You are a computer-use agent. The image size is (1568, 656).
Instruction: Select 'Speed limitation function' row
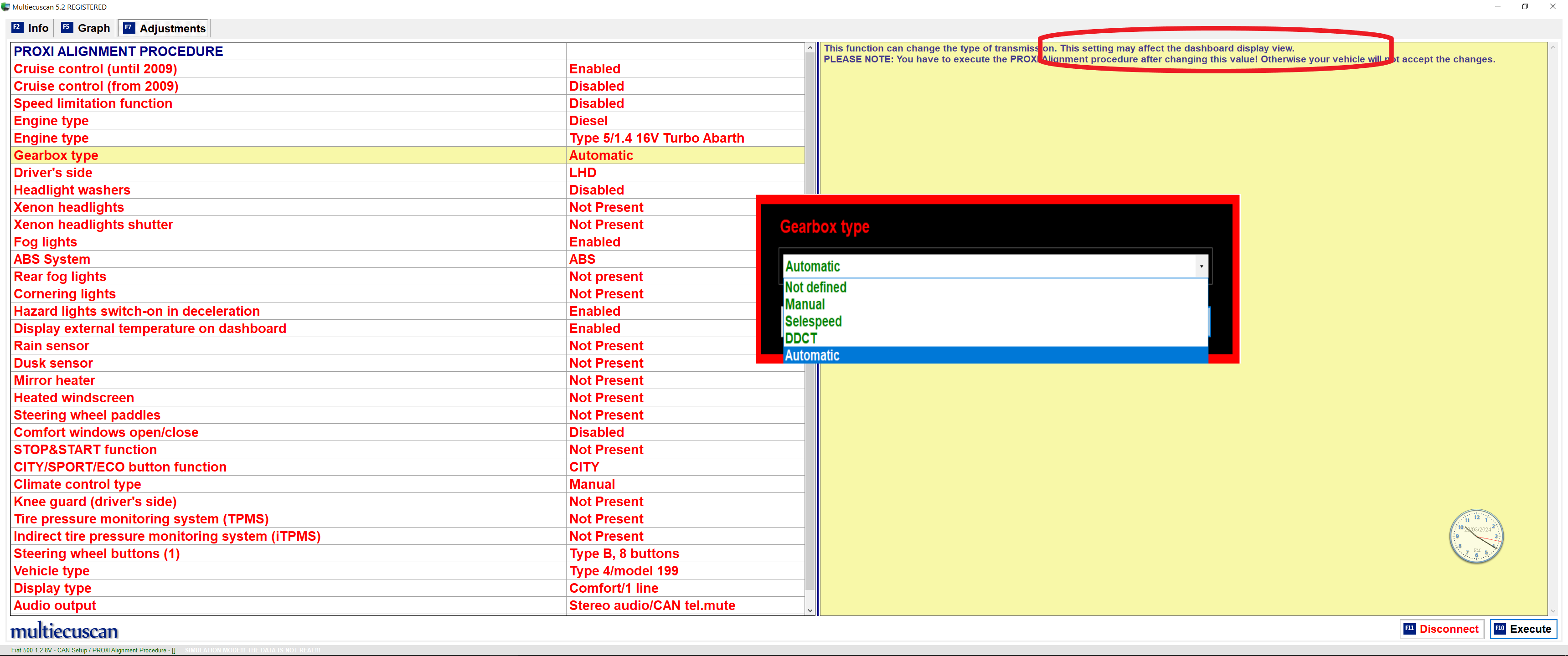[x=407, y=103]
